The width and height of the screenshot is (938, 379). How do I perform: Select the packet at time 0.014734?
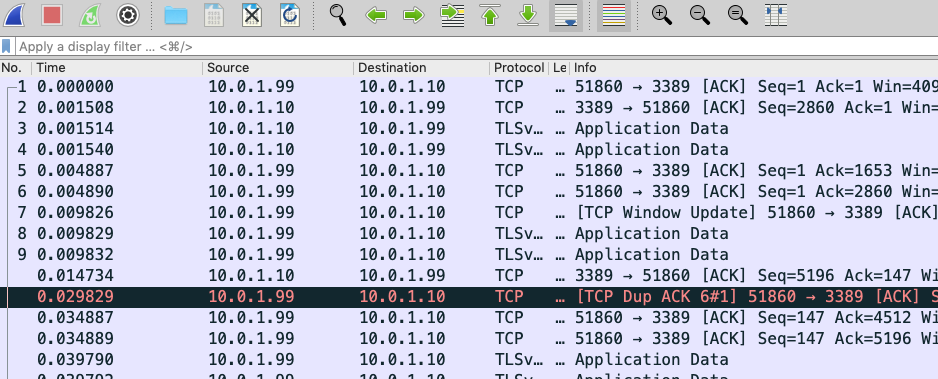(x=469, y=276)
